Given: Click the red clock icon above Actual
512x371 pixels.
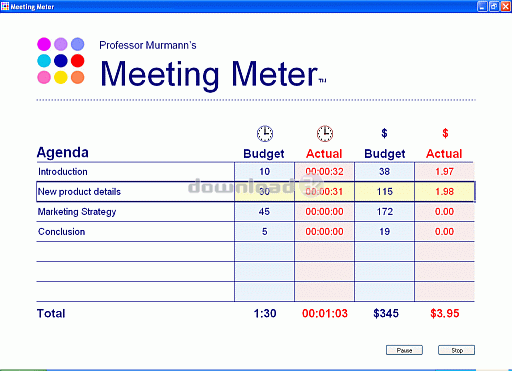Looking at the screenshot, I should point(325,134).
